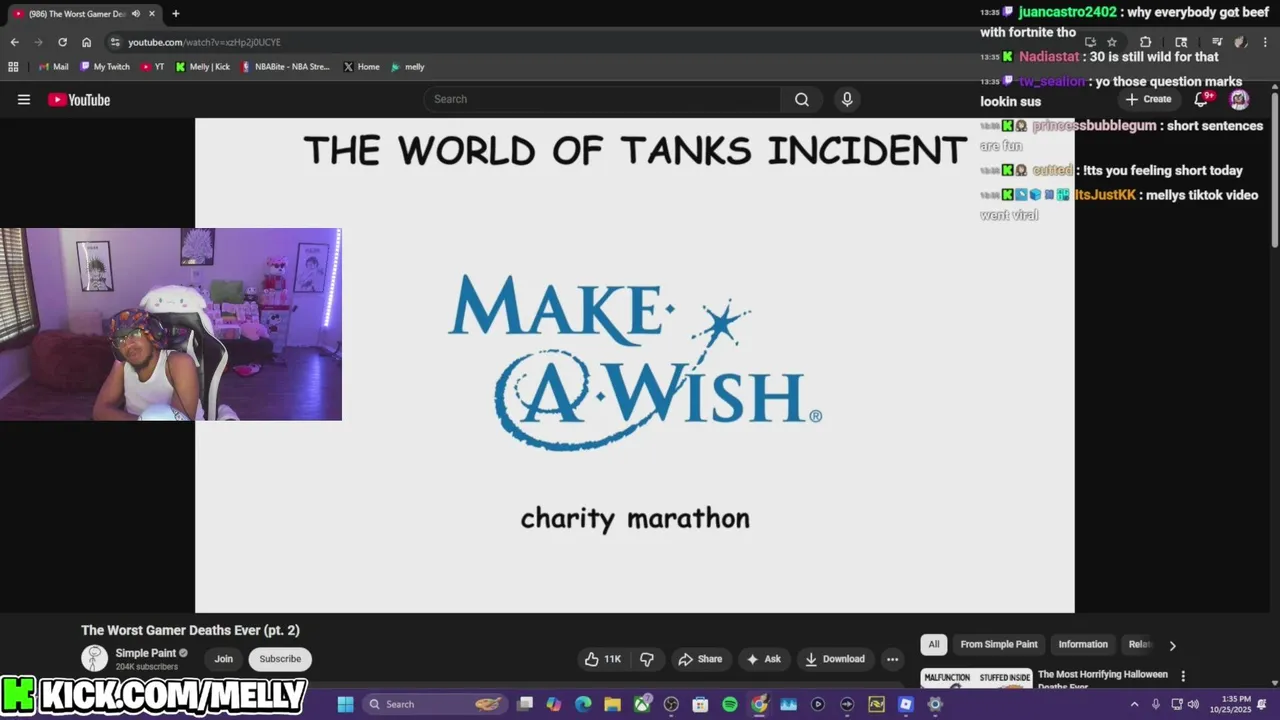Open a new browser tab
The width and height of the screenshot is (1280, 720).
176,13
